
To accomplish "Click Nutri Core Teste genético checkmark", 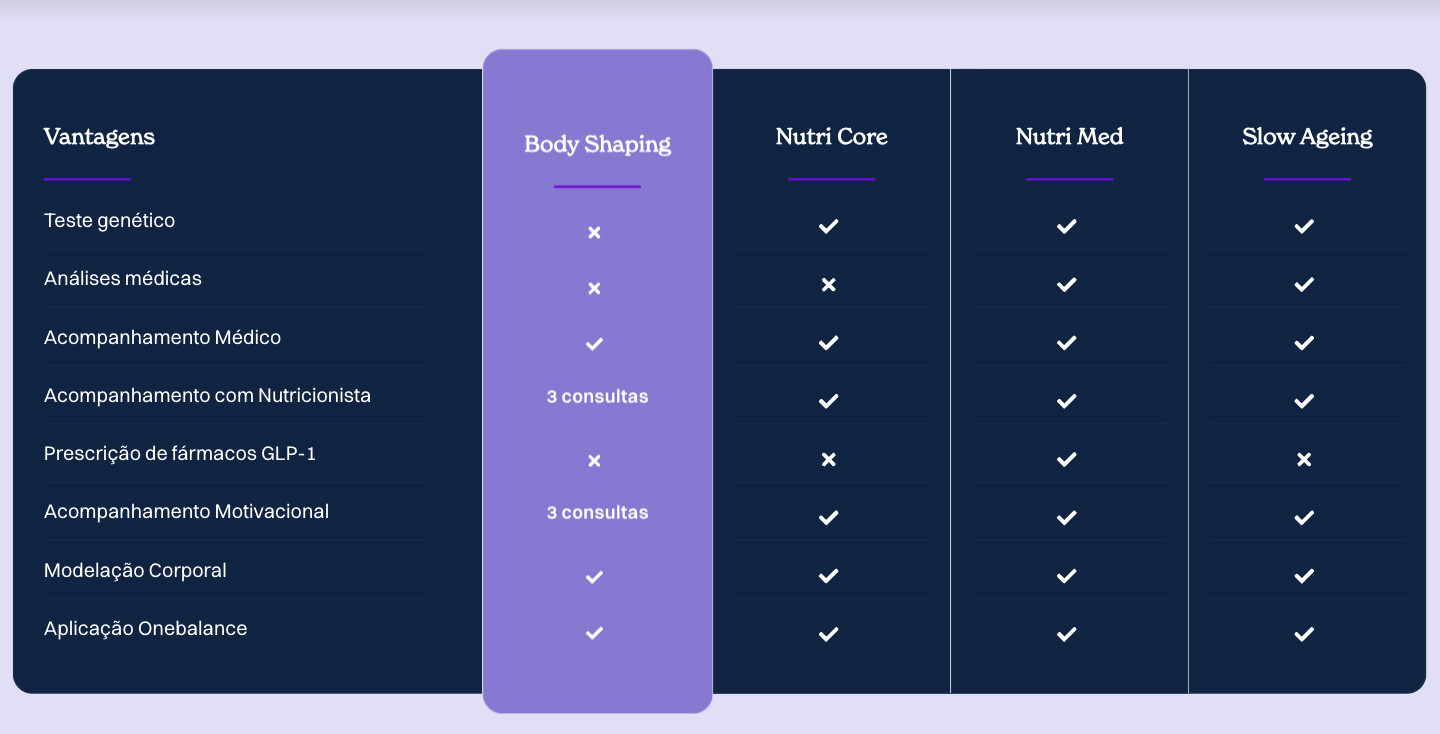I will [828, 227].
